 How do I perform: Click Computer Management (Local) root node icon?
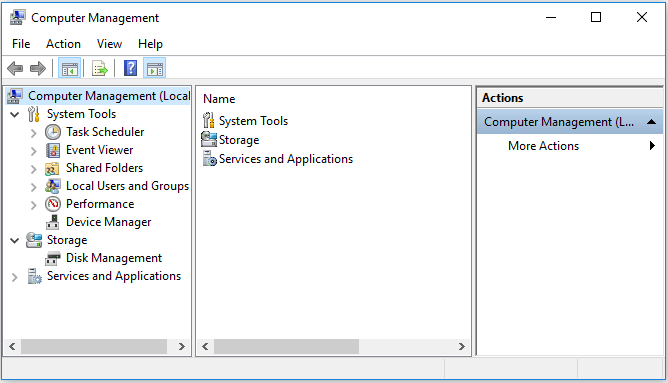tap(15, 96)
